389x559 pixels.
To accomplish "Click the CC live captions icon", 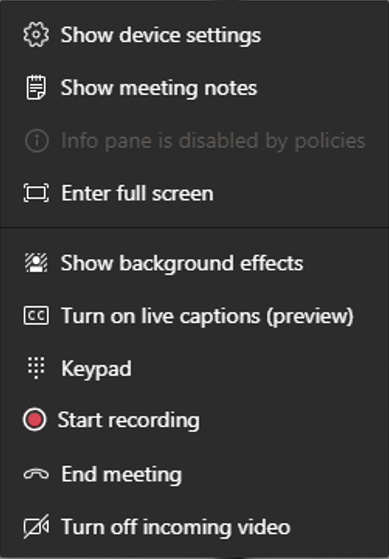I will coord(36,316).
